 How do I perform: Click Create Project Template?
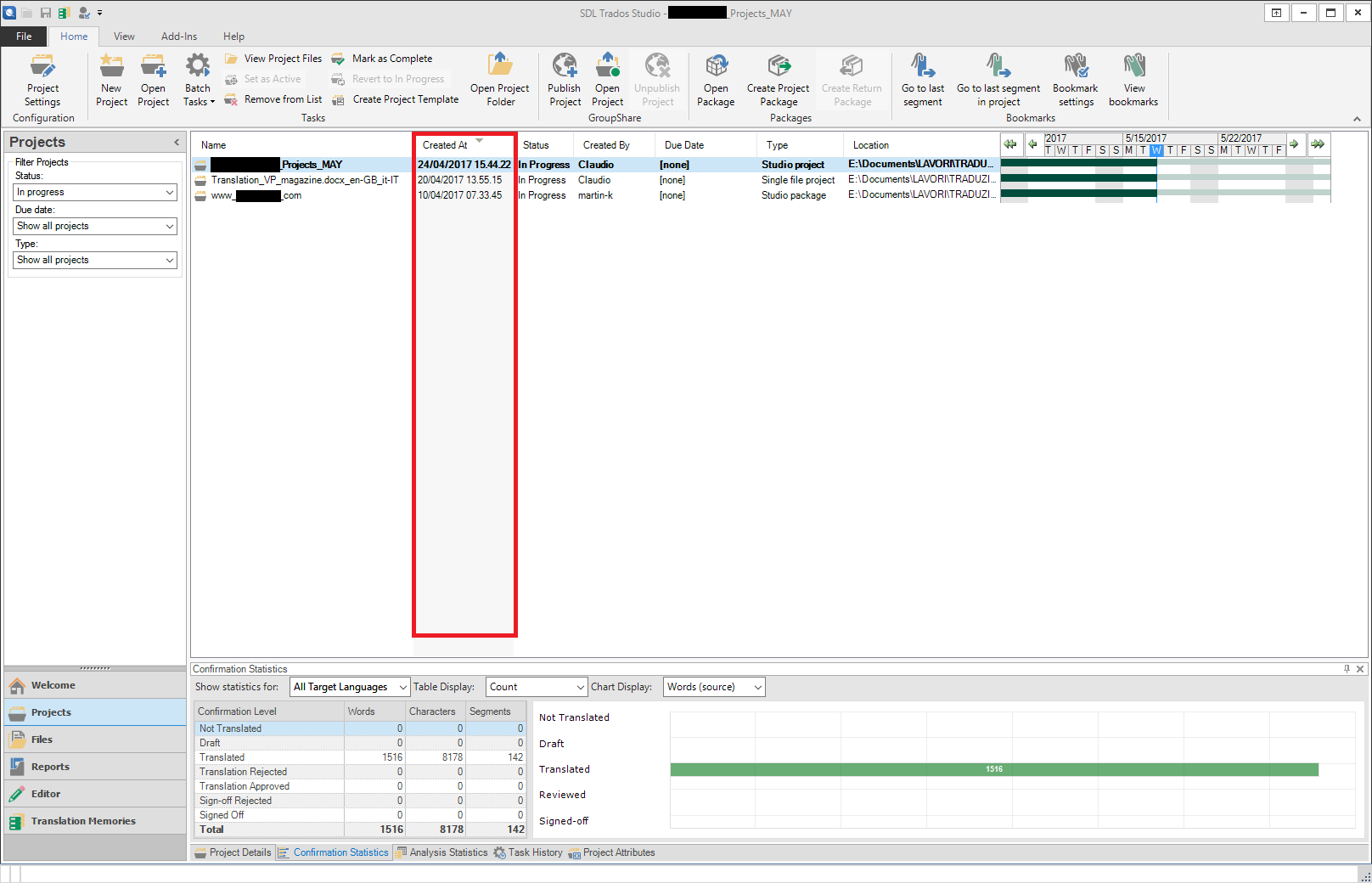(x=396, y=99)
